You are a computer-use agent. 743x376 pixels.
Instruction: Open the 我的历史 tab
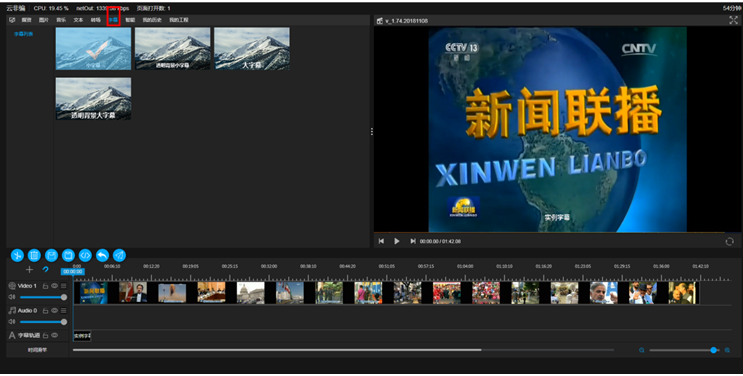pyautogui.click(x=152, y=20)
